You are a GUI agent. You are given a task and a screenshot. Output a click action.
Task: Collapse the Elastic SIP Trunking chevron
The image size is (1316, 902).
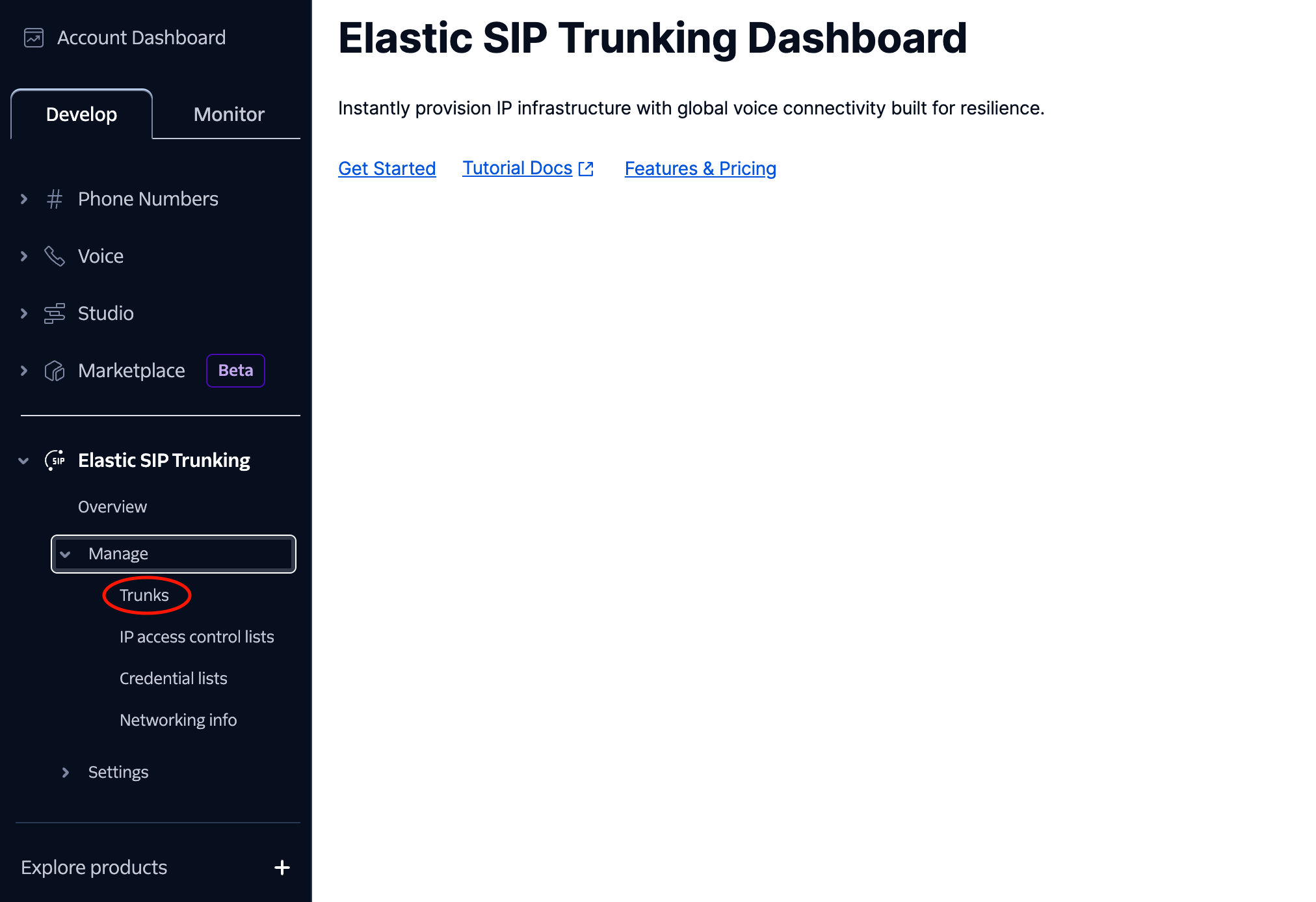click(x=24, y=460)
